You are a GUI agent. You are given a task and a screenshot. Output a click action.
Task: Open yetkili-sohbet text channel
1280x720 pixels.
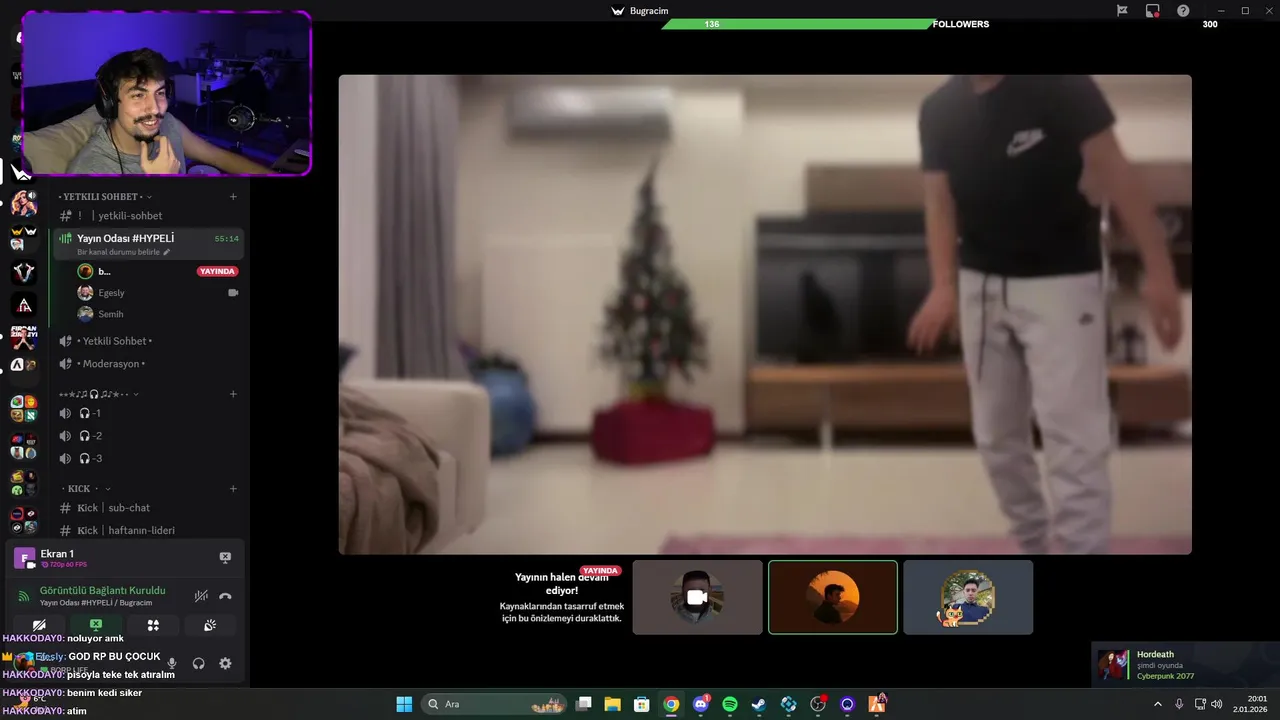(148, 216)
